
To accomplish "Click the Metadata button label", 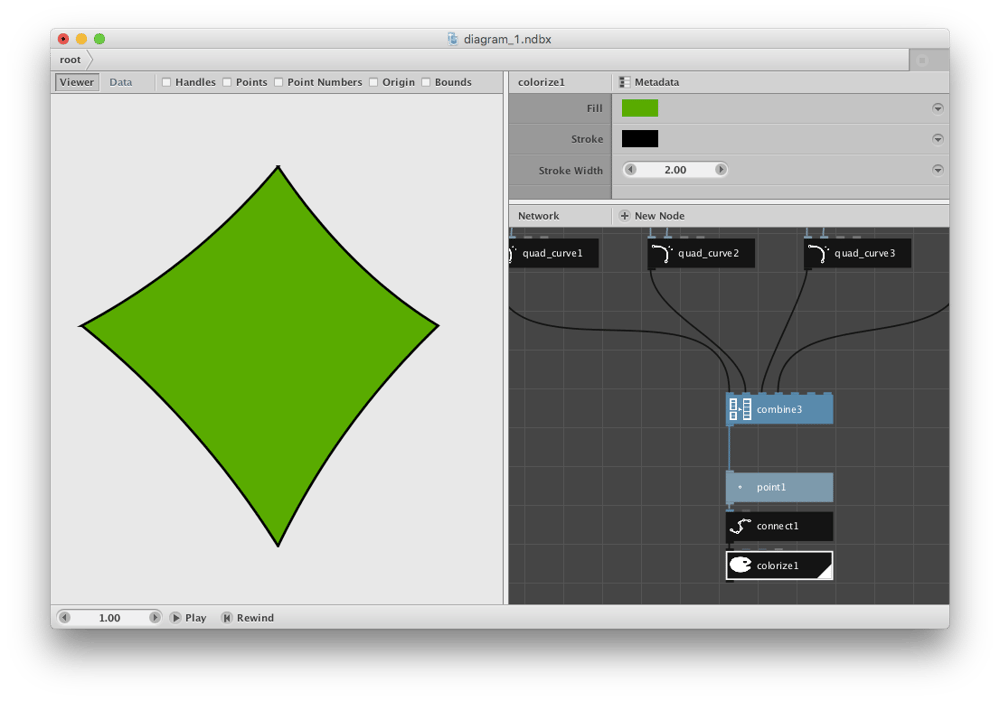I will [x=657, y=82].
